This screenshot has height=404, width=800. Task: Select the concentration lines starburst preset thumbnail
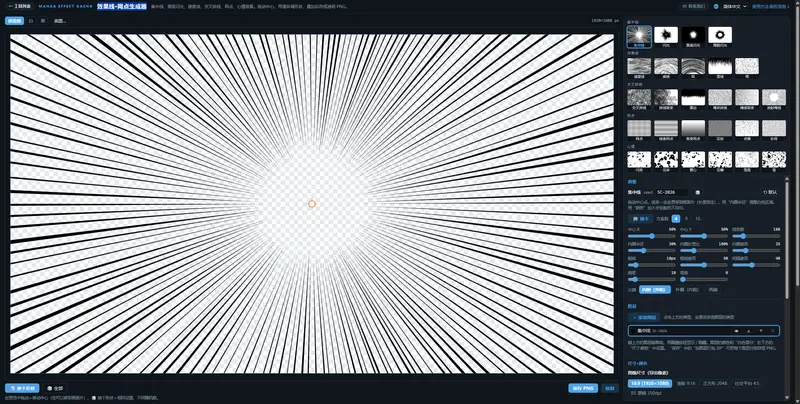[639, 37]
